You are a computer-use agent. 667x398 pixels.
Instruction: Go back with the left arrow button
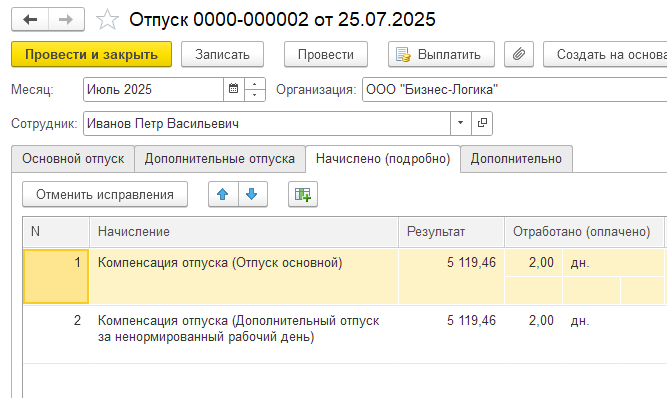click(30, 20)
